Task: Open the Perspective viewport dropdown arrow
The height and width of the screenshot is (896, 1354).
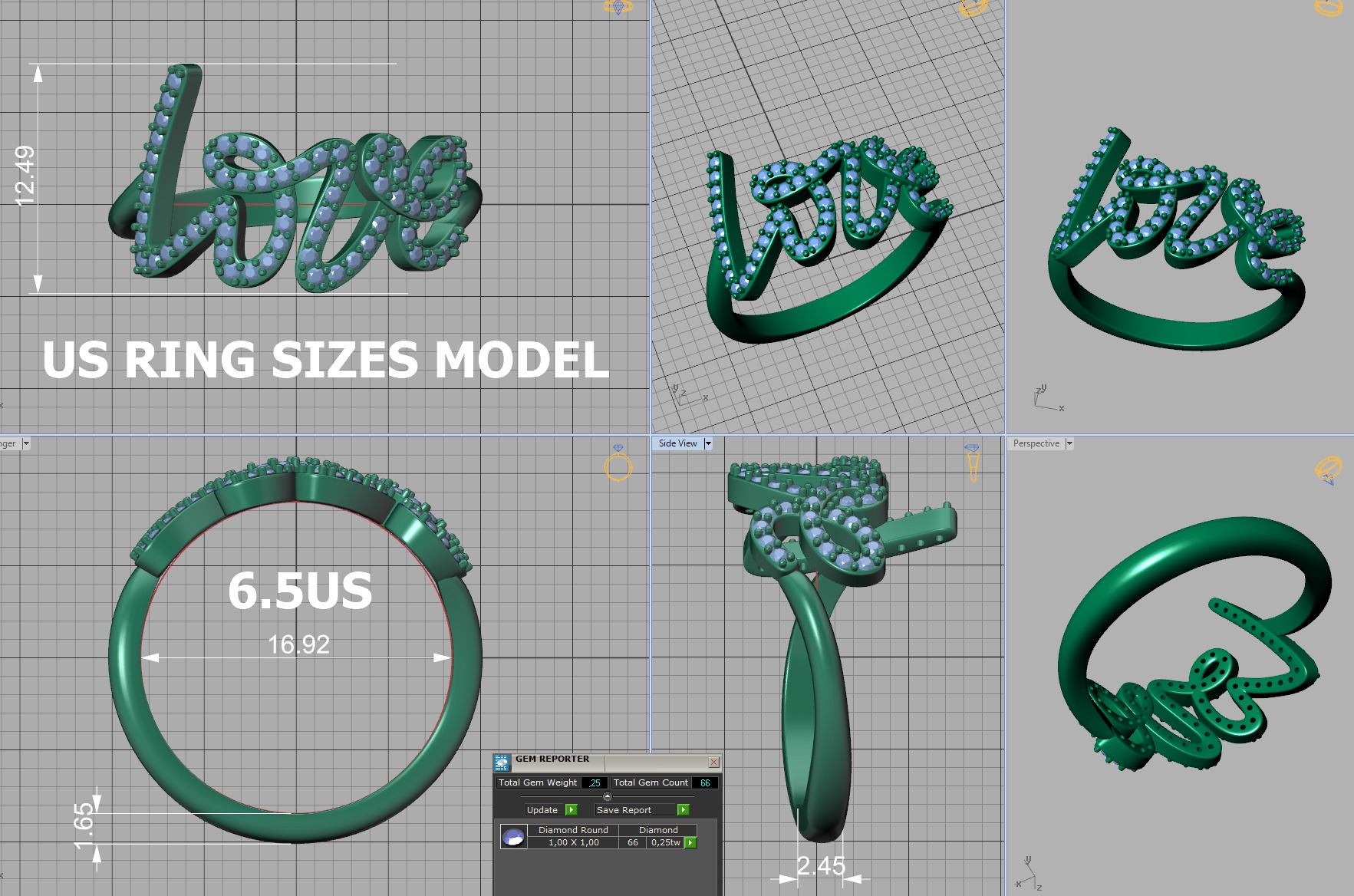Action: pos(1069,443)
